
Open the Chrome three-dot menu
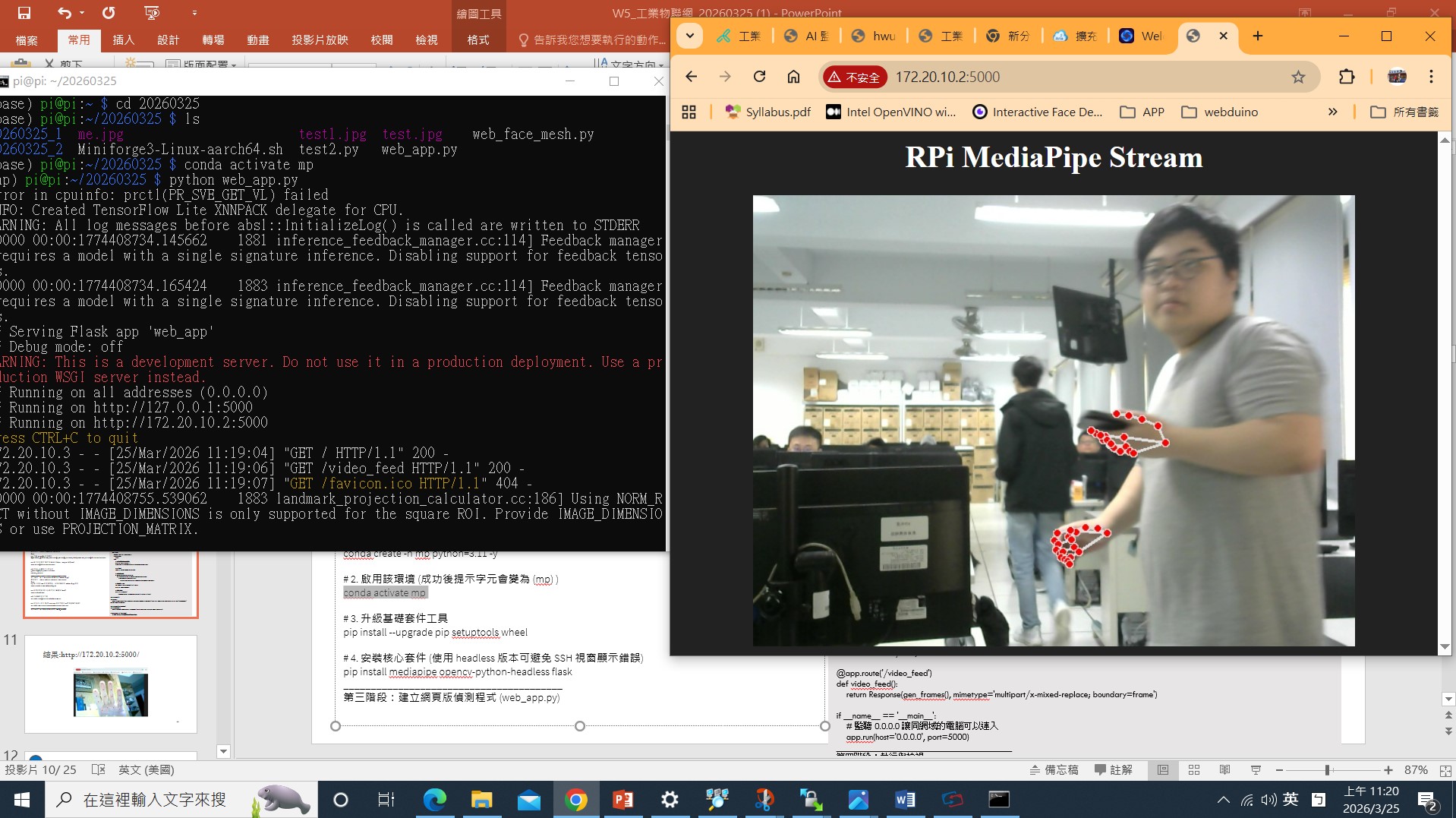pyautogui.click(x=1431, y=77)
